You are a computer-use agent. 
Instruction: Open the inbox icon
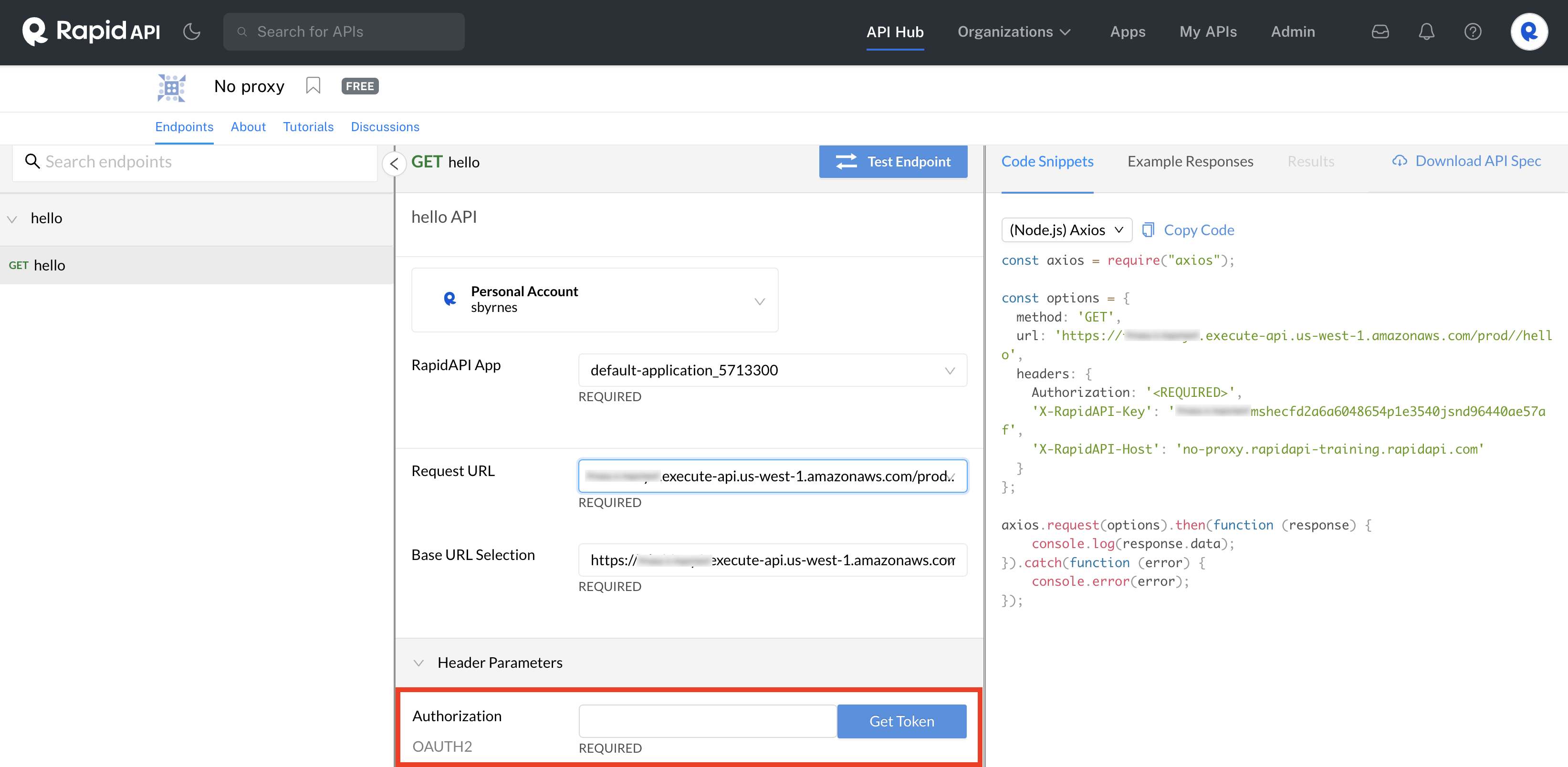pos(1380,31)
